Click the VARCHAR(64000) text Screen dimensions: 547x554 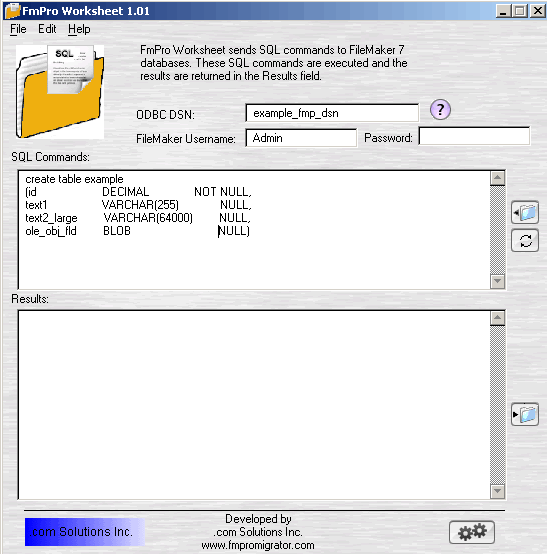pos(148,218)
